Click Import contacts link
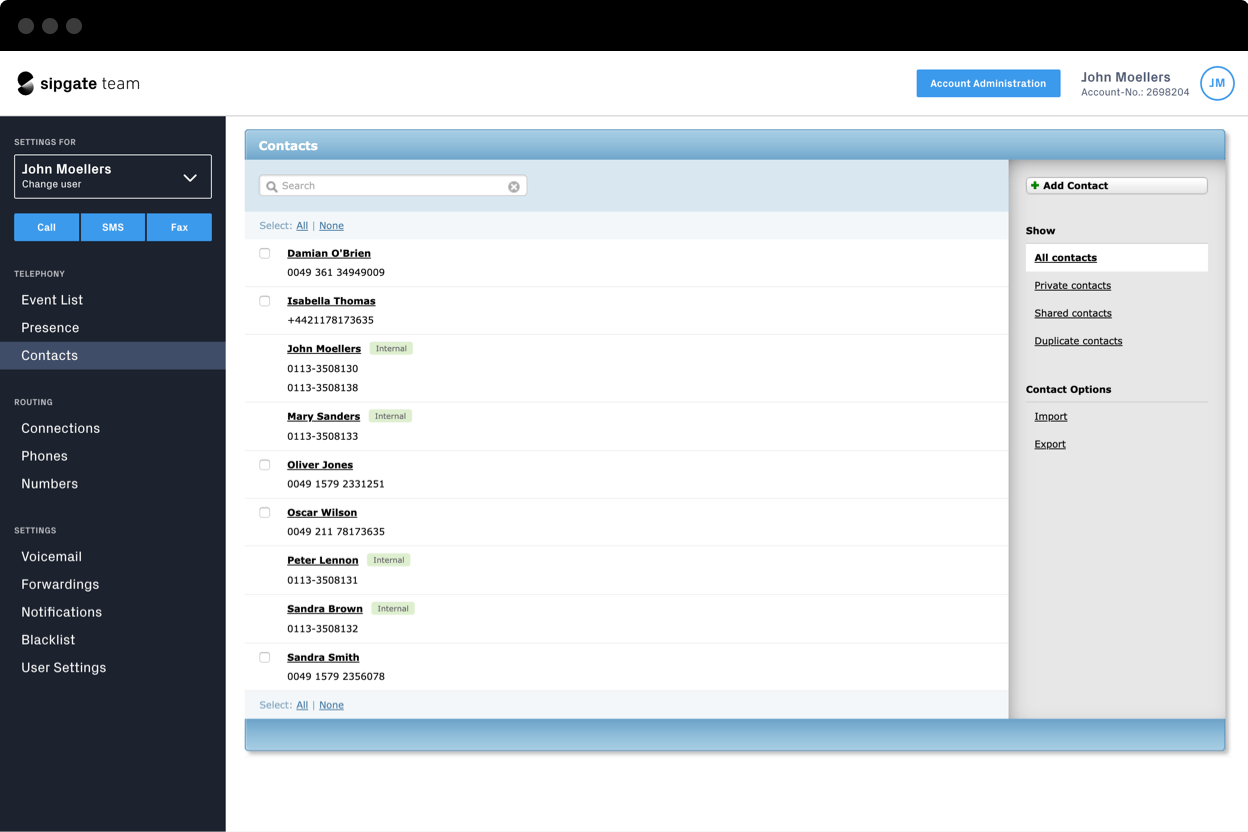Screen dimensions: 1248x832 point(1051,417)
